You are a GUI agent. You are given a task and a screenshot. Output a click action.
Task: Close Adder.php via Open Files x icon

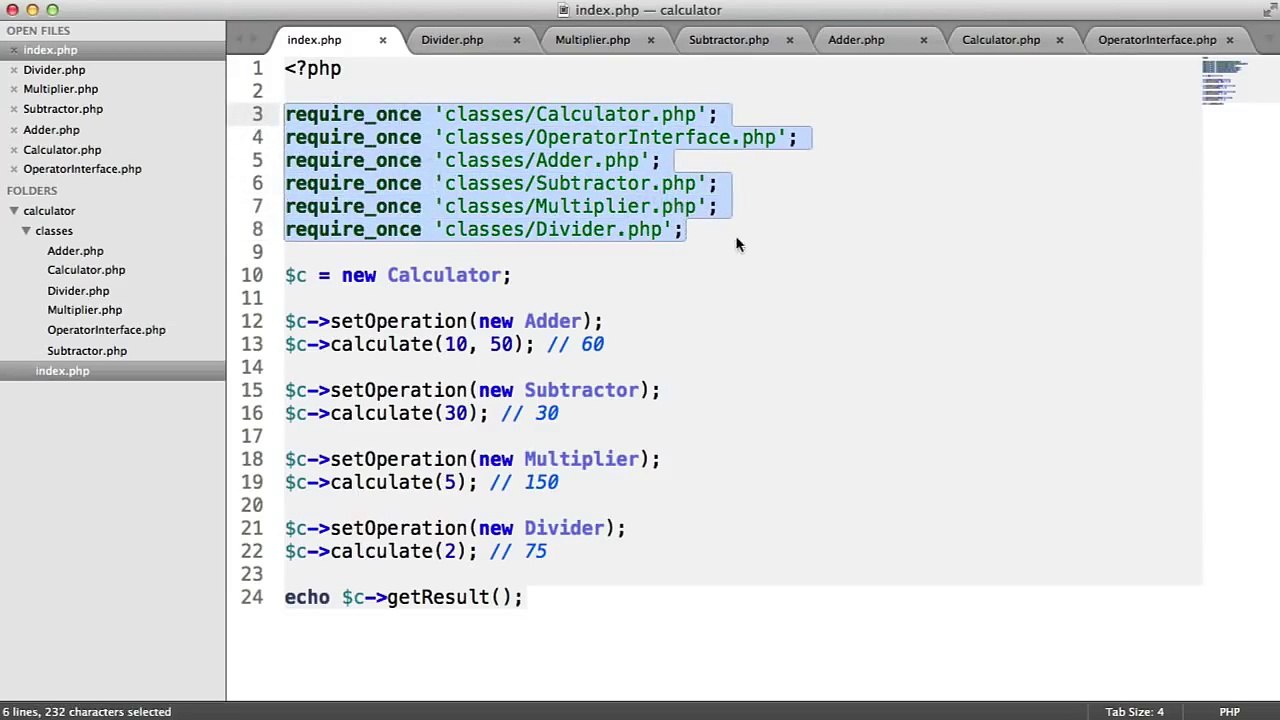(12, 130)
